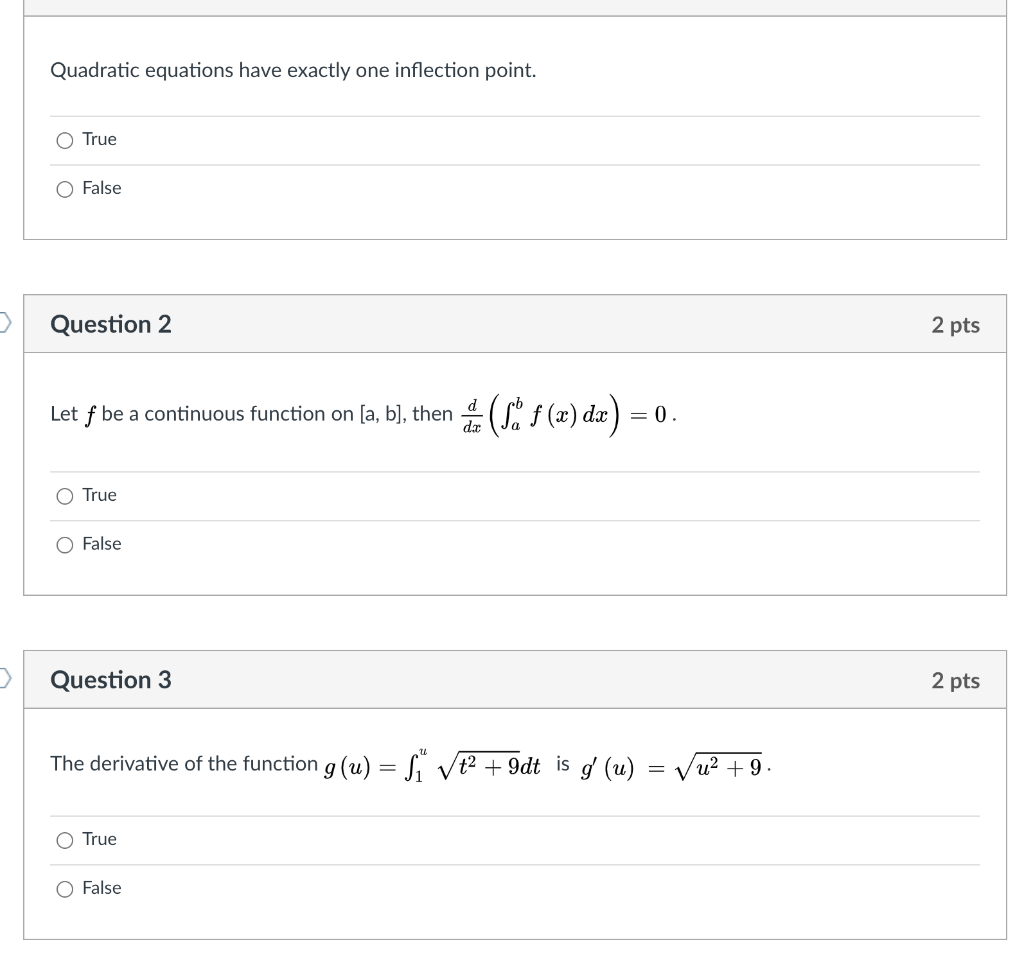The width and height of the screenshot is (1024, 958).
Task: Click the 2 pts label for Question 2
Action: (x=956, y=324)
